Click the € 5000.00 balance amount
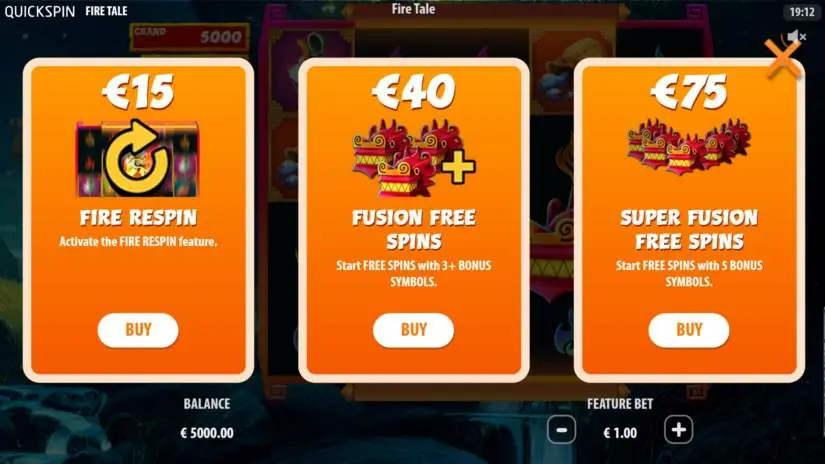 [207, 433]
